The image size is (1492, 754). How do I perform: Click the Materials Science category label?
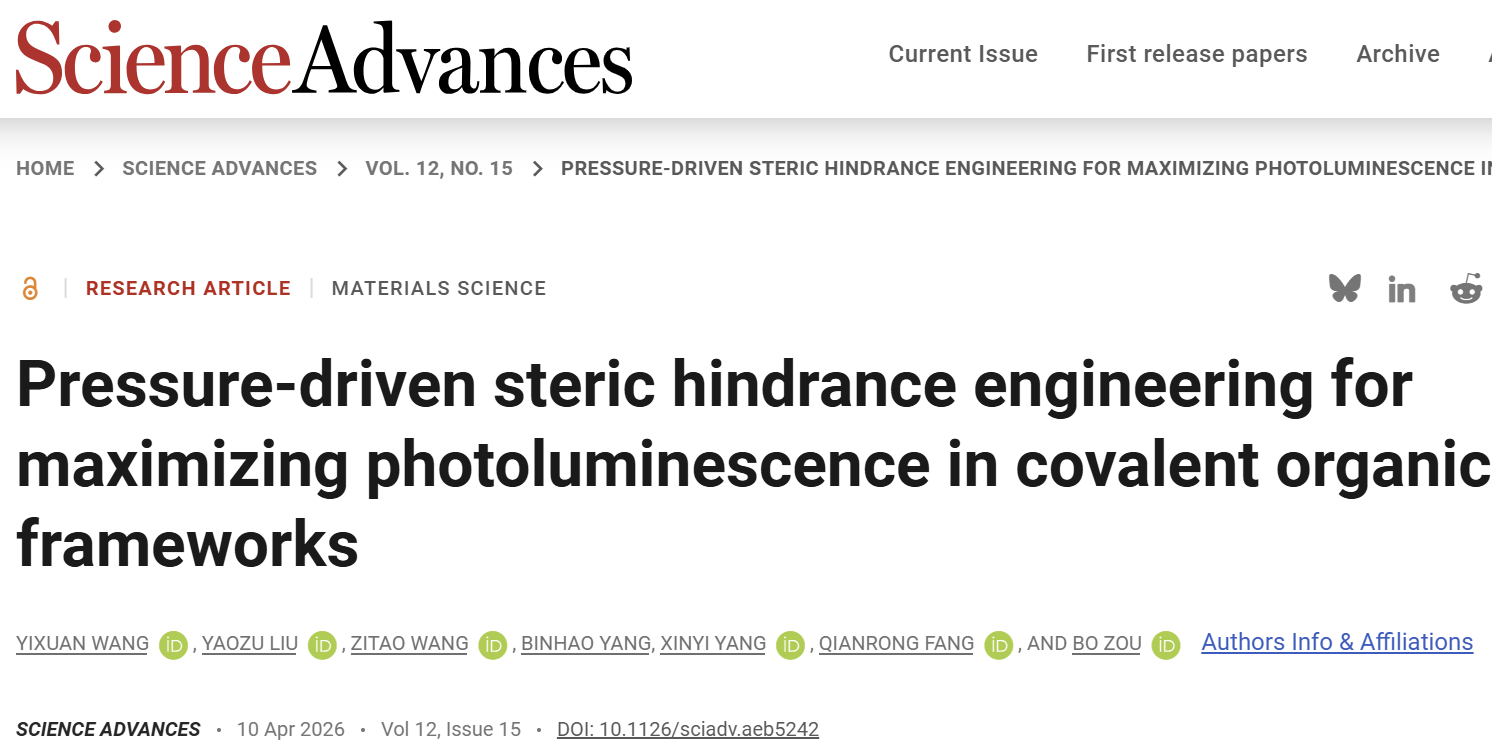pos(439,289)
